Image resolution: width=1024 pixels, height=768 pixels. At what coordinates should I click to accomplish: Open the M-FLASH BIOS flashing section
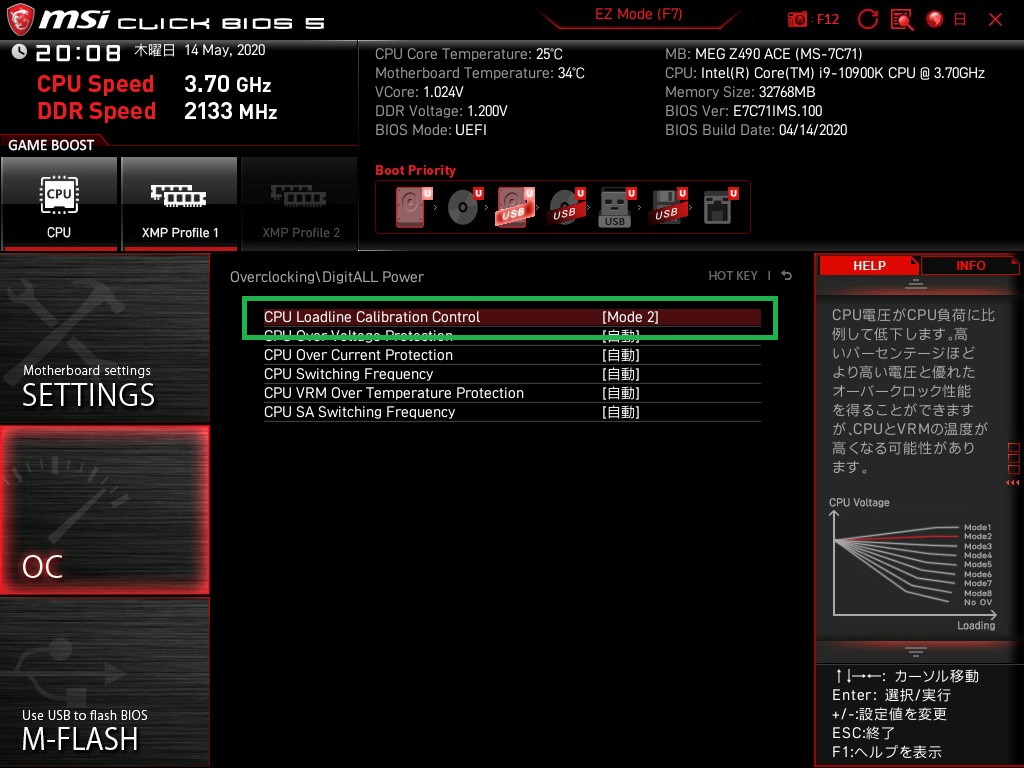click(104, 682)
